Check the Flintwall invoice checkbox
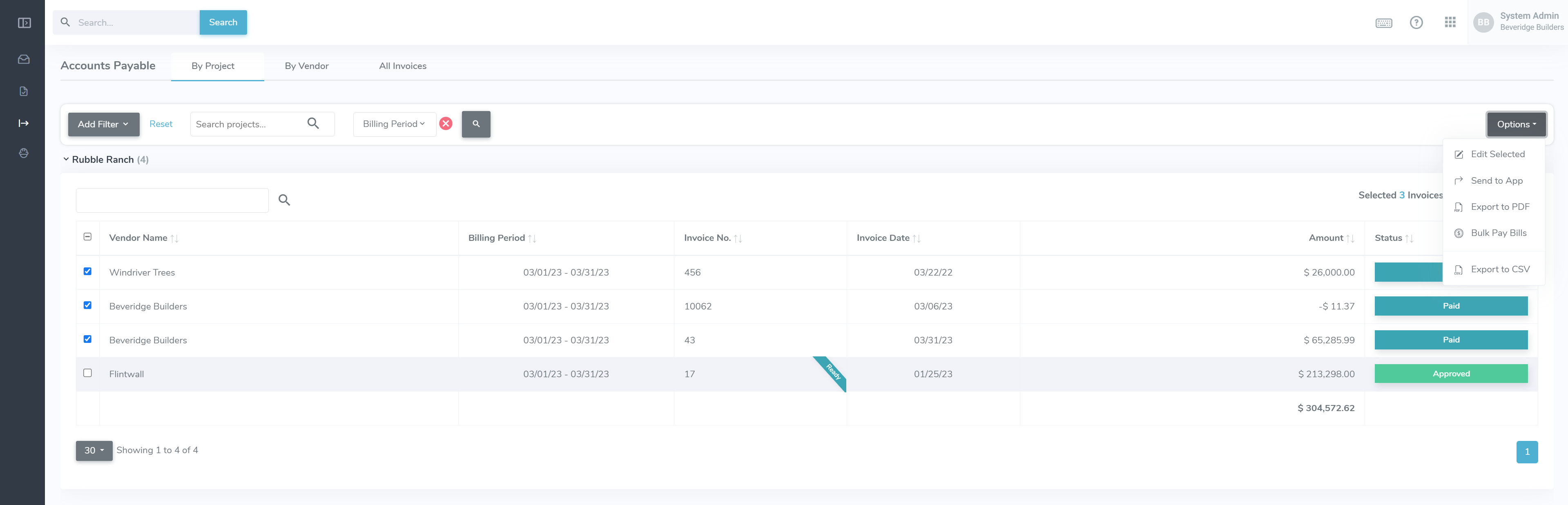 pos(88,373)
